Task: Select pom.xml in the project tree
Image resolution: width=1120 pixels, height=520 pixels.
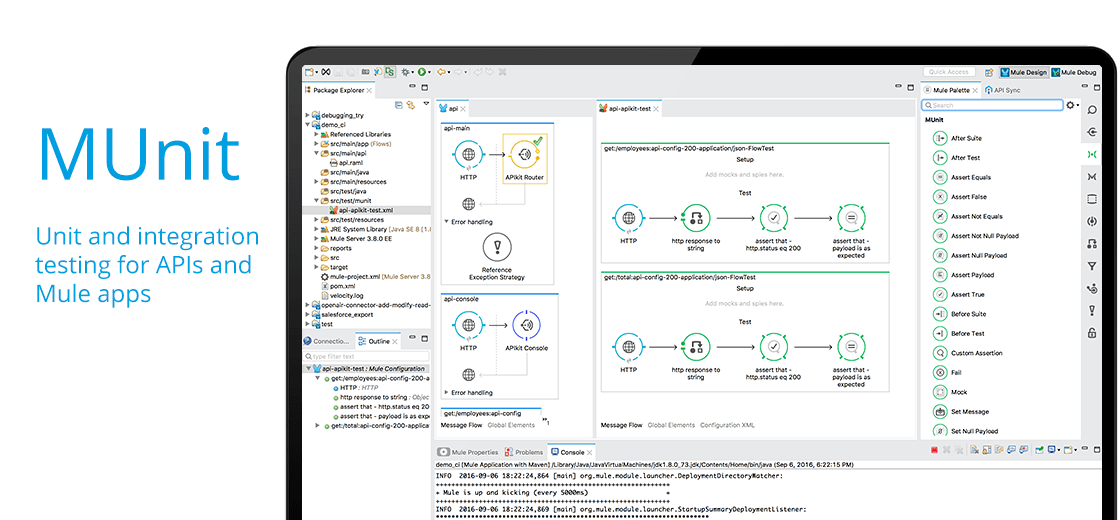Action: click(339, 286)
